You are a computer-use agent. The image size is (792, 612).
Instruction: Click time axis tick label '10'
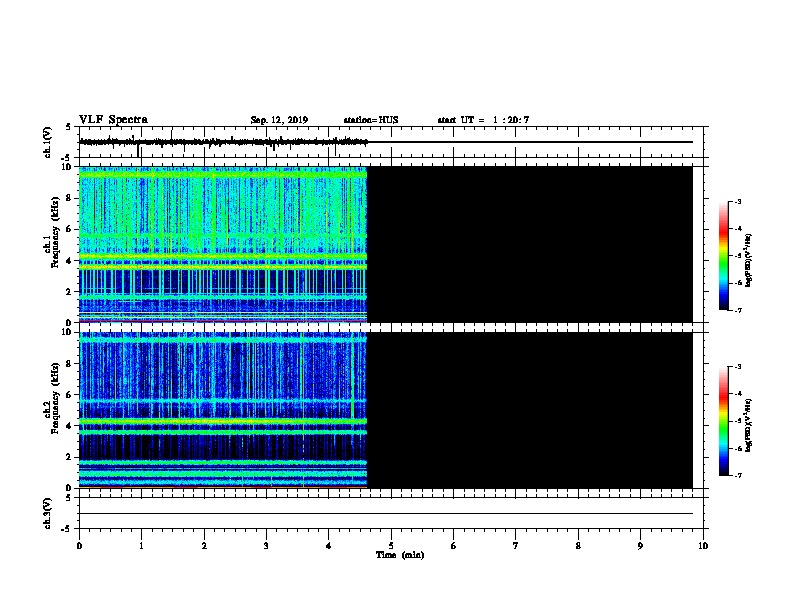coord(703,546)
